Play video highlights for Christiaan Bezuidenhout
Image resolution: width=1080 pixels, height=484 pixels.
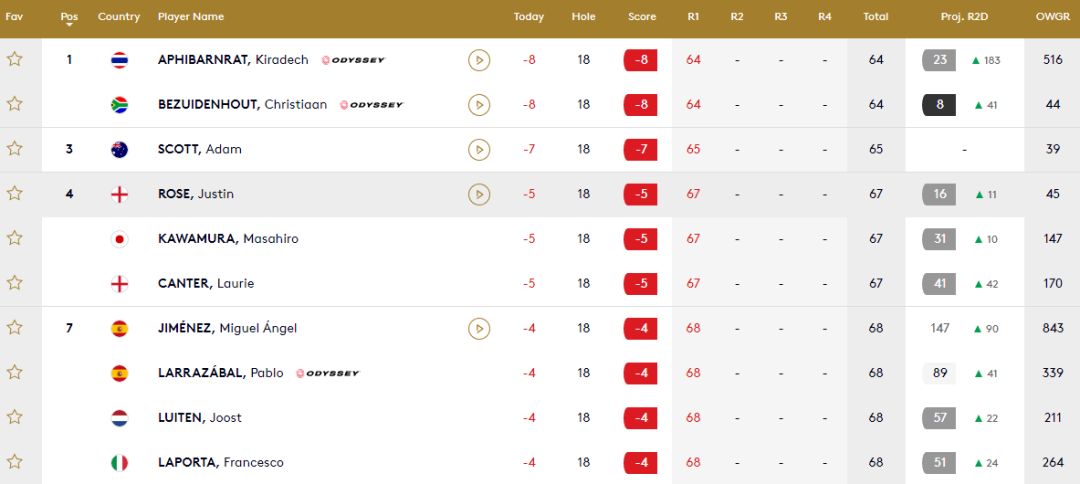479,105
